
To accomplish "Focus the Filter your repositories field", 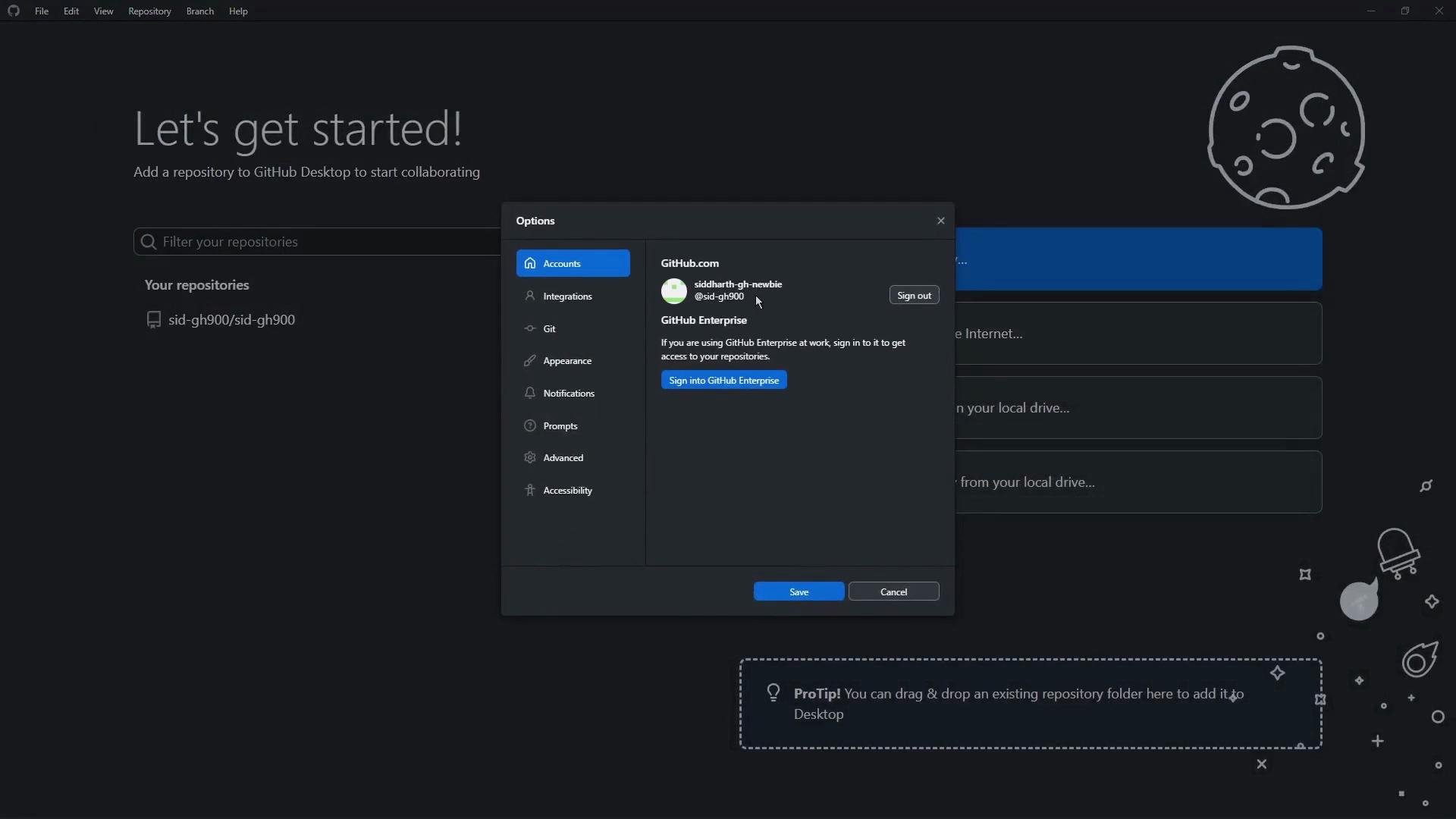I will tap(317, 241).
